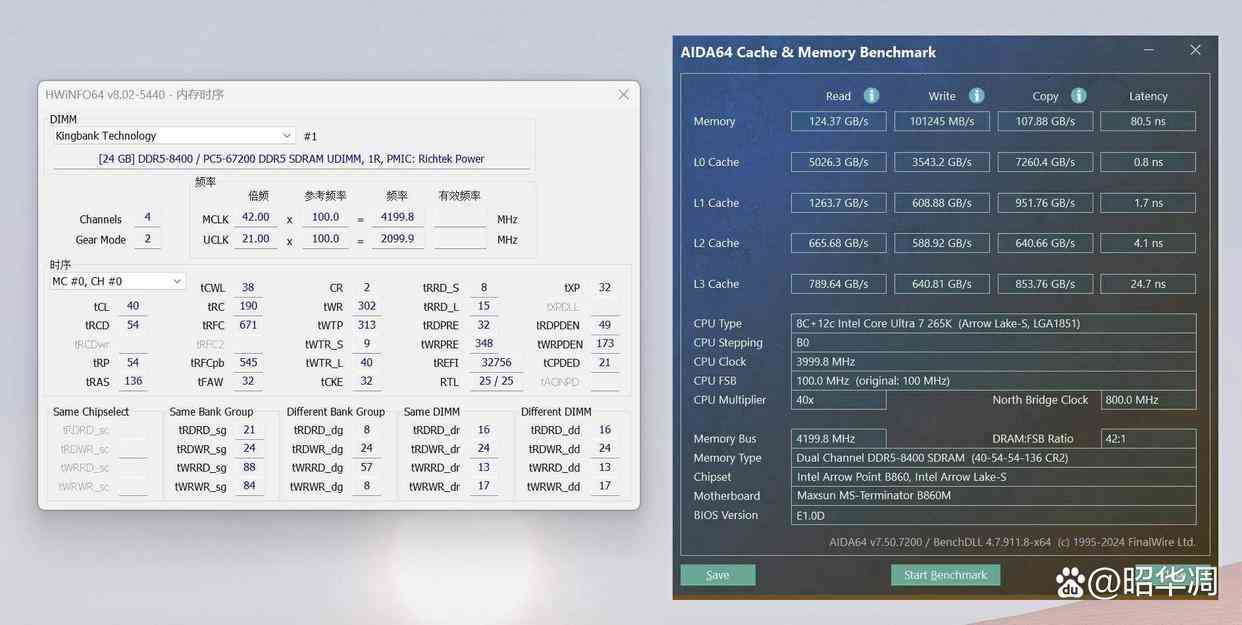Select the L3 Cache Copy result box
1242x625 pixels.
(x=1045, y=284)
